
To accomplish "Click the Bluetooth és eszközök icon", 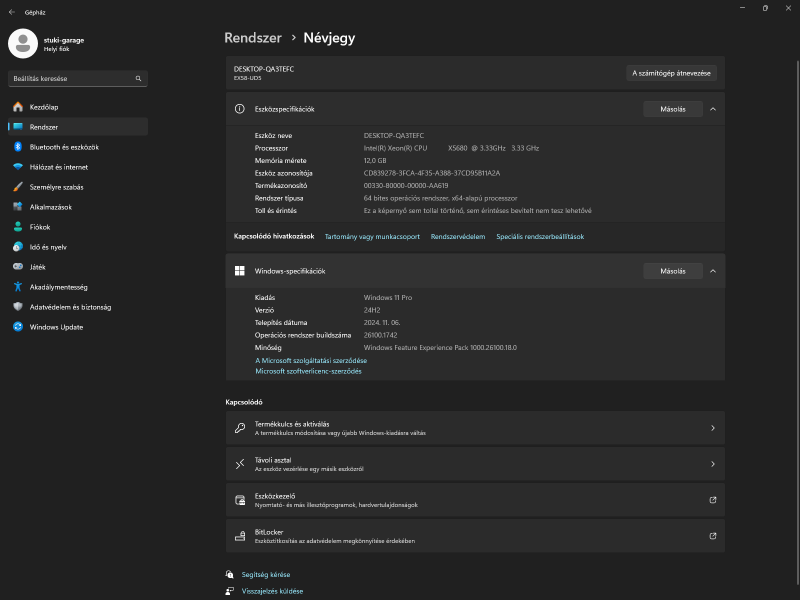I will (x=18, y=147).
